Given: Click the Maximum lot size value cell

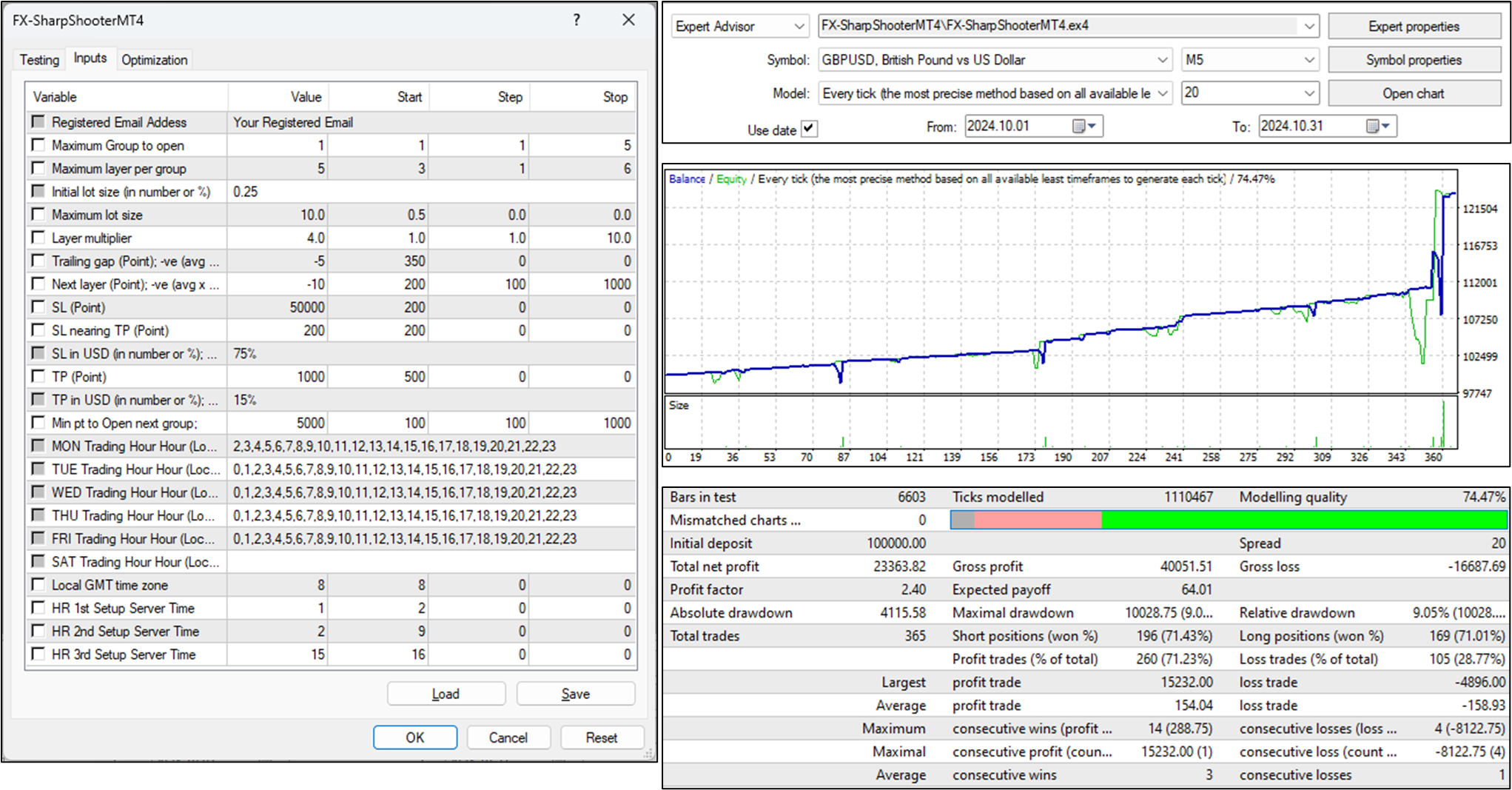Looking at the screenshot, I should pos(278,215).
